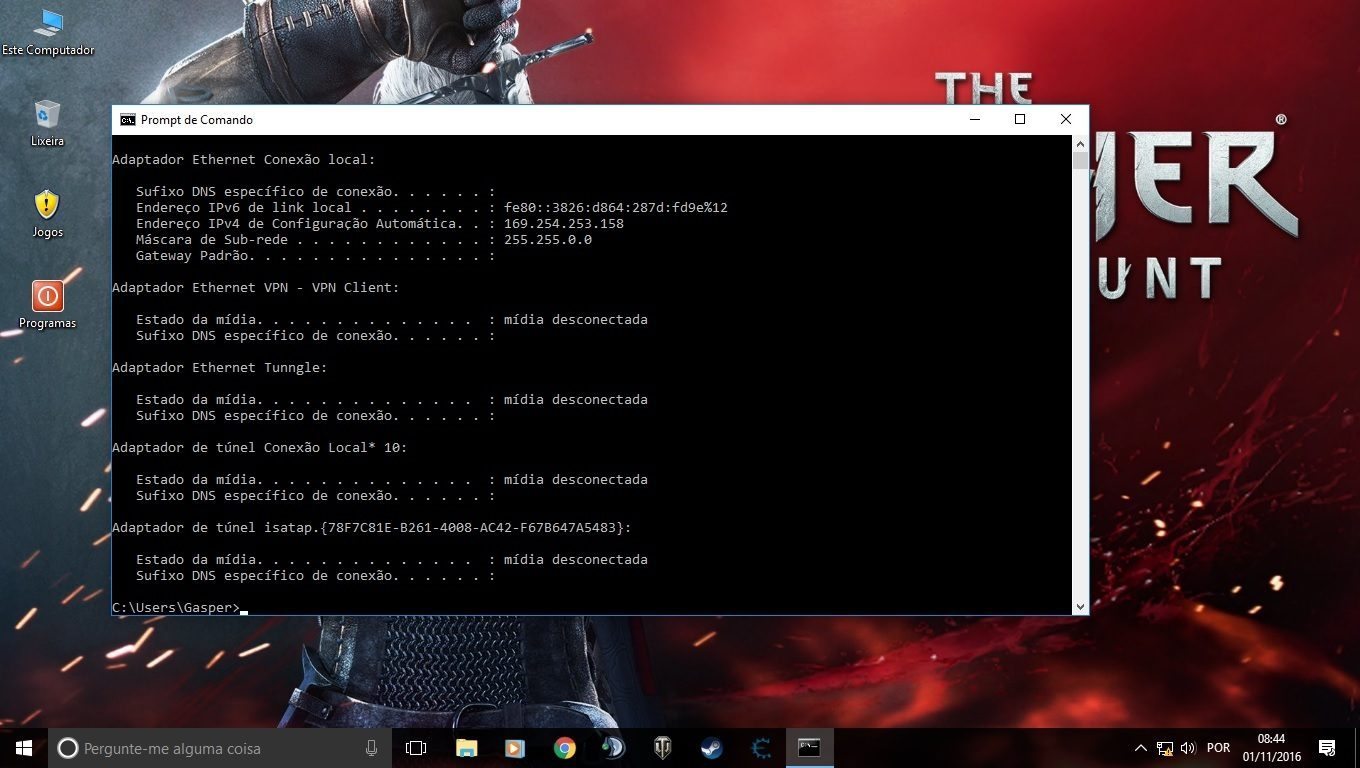Open the blue gear-shaped taskbar icon
Screen dimensions: 1360x768
[x=760, y=748]
